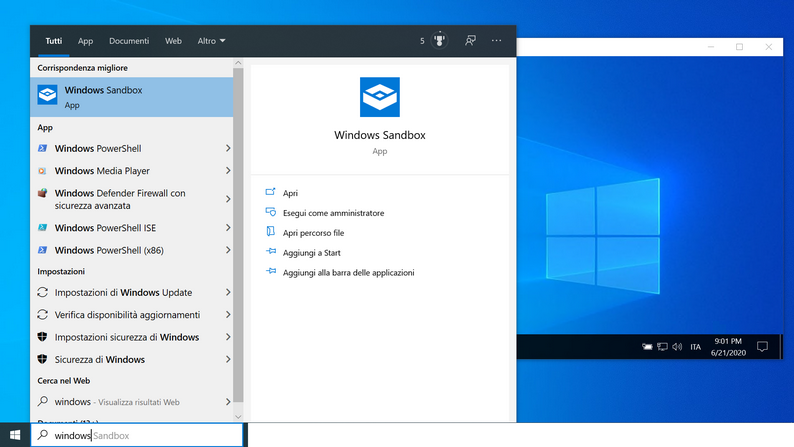Switch to the Documenti tab
The height and width of the screenshot is (447, 794).
[x=129, y=41]
